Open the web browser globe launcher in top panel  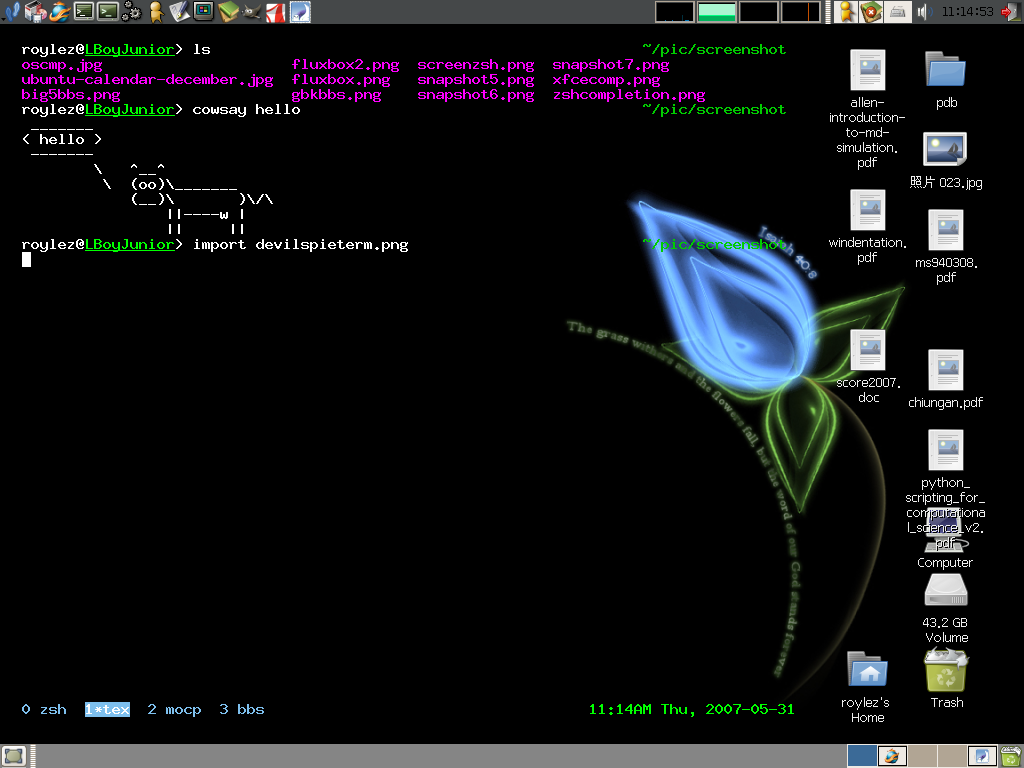coord(59,12)
